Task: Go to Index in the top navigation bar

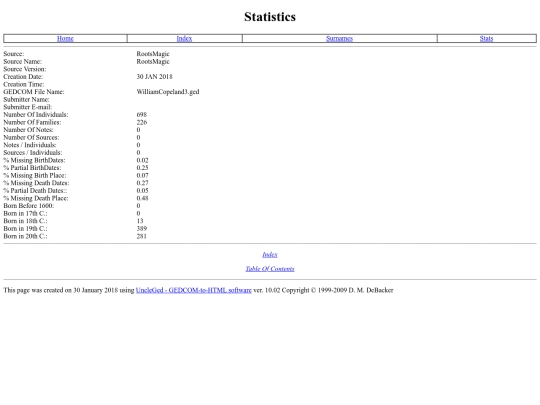Action: [184, 38]
